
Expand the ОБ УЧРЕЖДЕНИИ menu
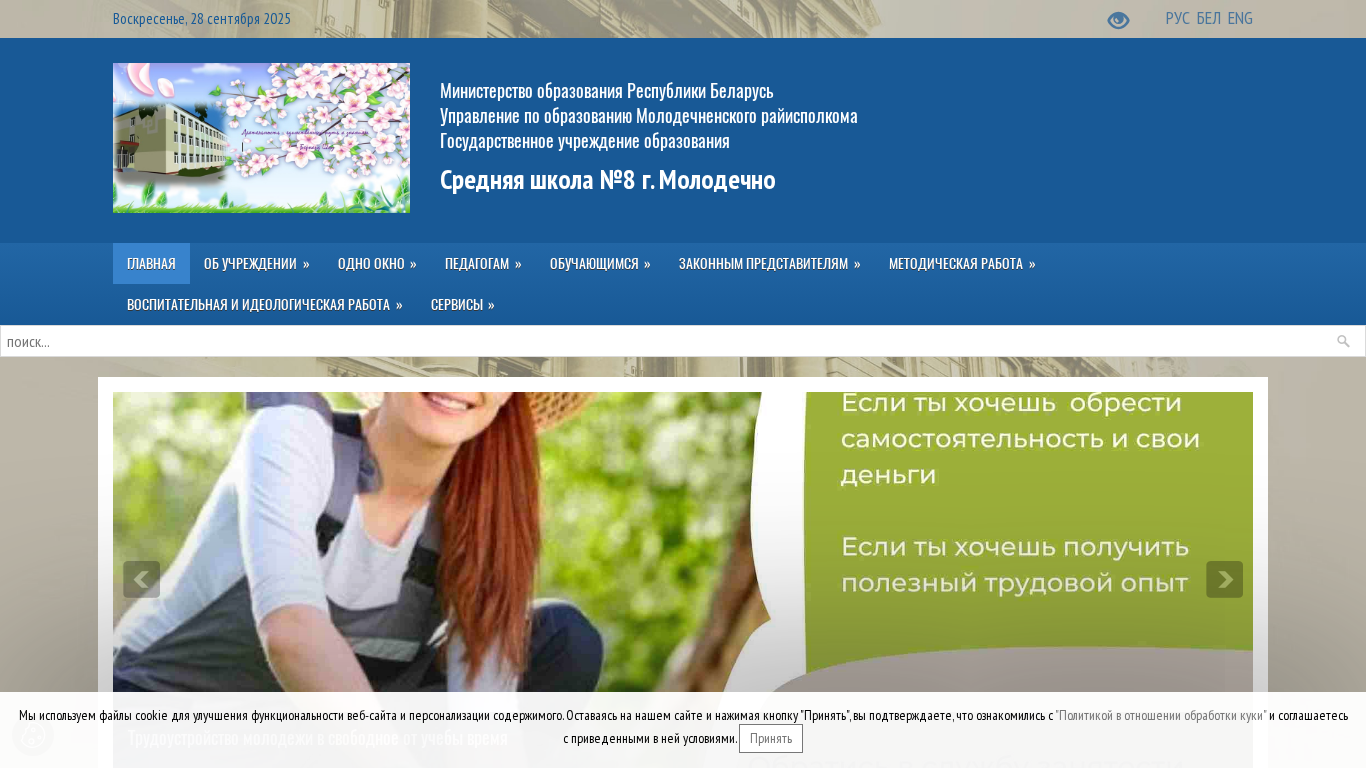click(256, 264)
